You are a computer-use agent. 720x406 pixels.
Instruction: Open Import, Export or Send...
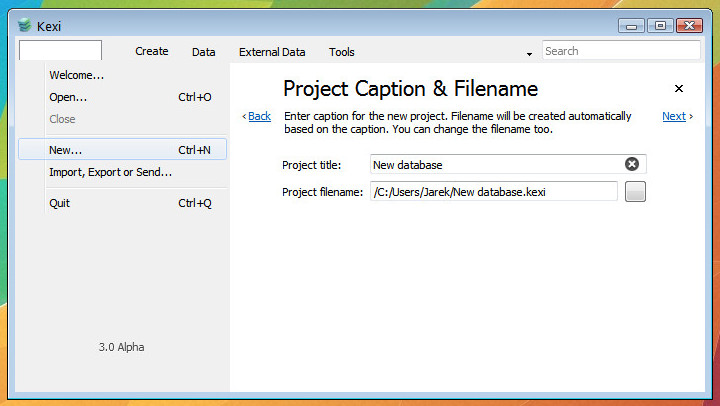click(x=110, y=172)
